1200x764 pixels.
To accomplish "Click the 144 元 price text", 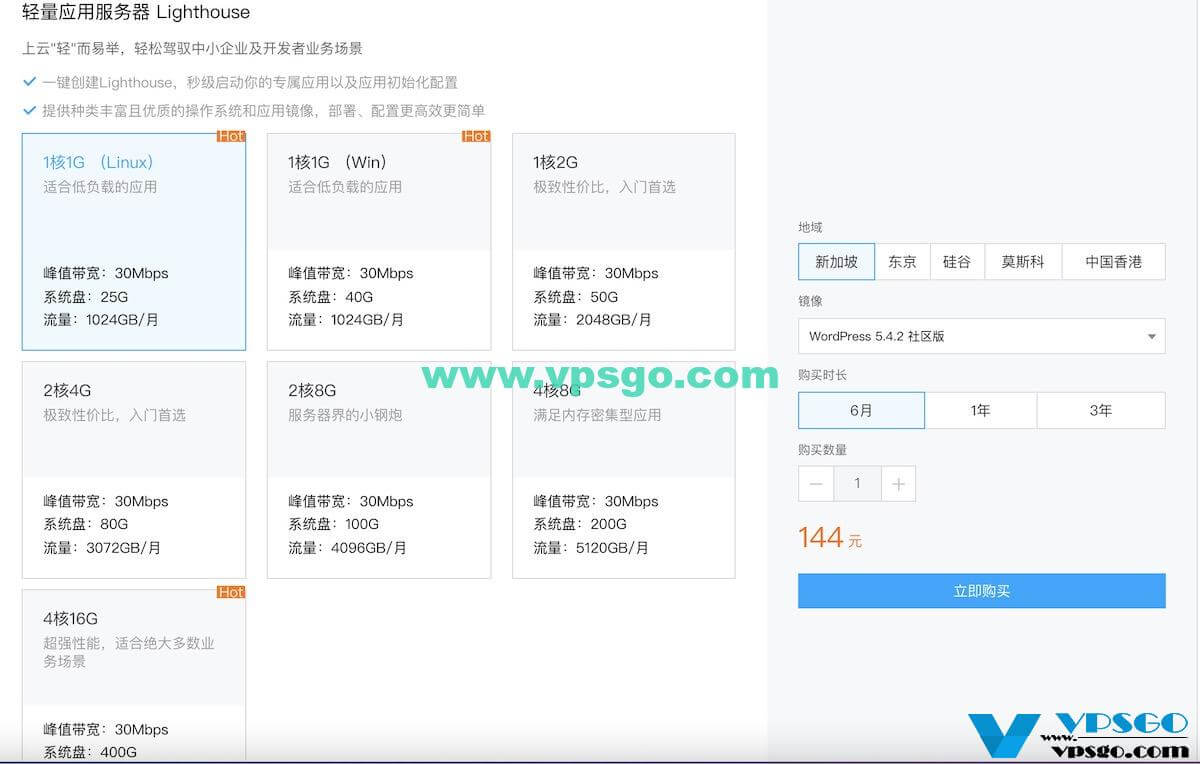I will pos(830,538).
